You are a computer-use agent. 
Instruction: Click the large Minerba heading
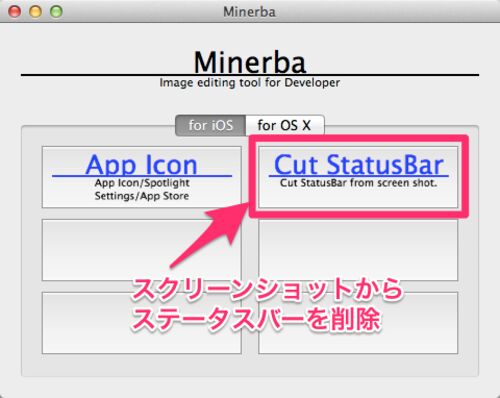click(x=250, y=62)
